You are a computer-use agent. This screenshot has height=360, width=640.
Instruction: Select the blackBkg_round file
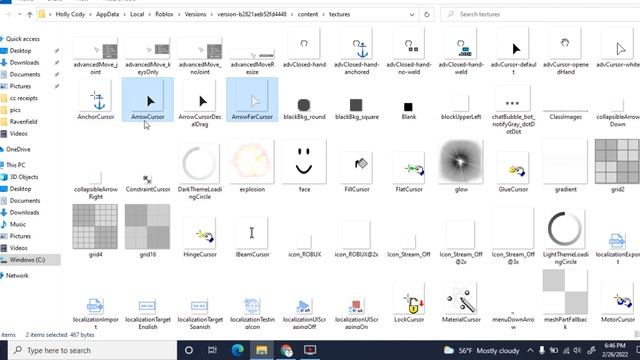tap(304, 108)
